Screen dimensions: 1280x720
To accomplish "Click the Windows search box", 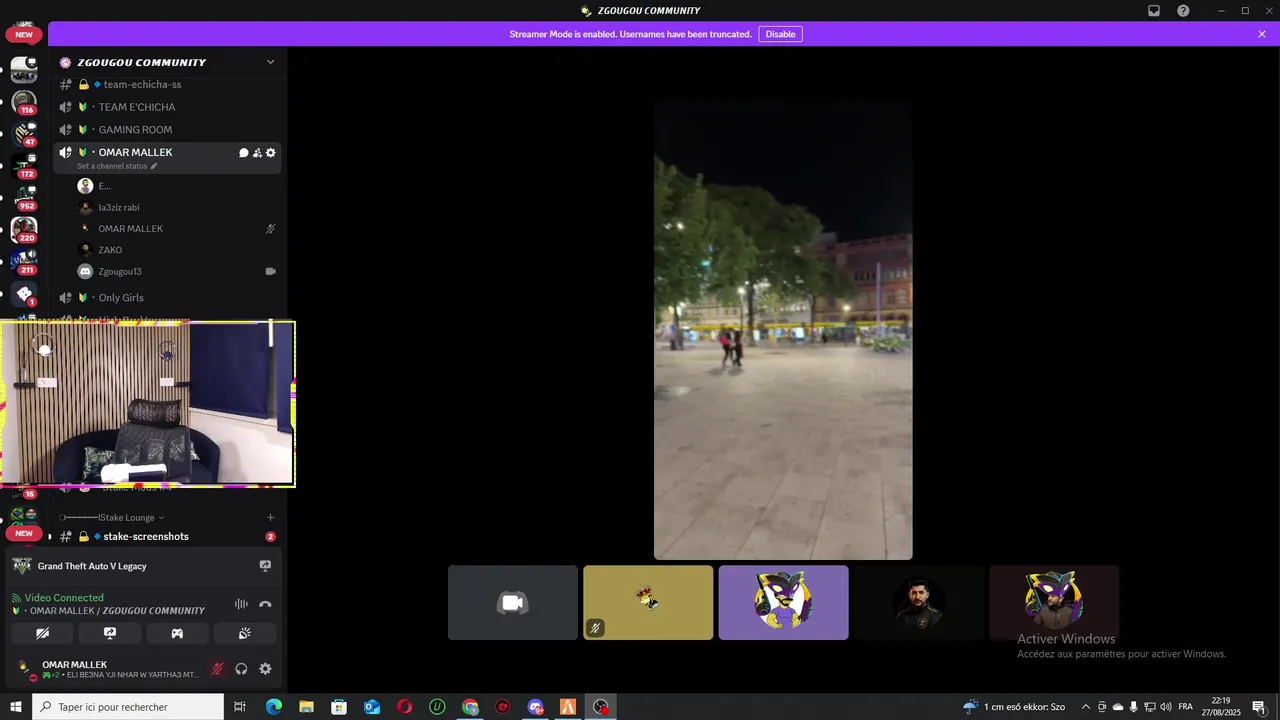I will point(128,707).
